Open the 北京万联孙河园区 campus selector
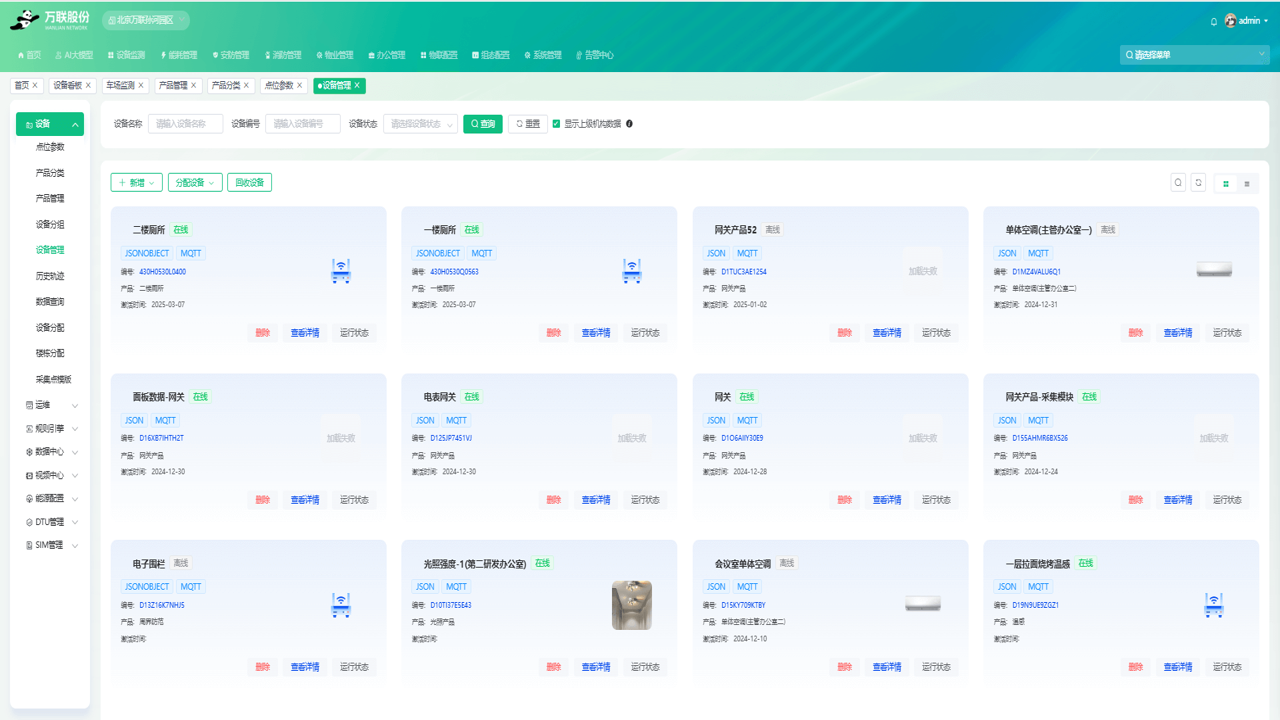 (145, 19)
